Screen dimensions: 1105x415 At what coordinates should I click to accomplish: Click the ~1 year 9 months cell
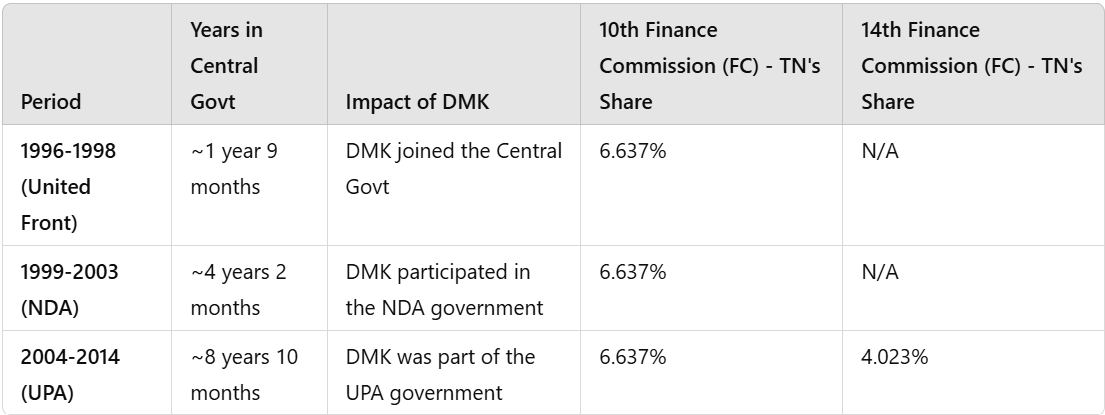pyautogui.click(x=232, y=169)
